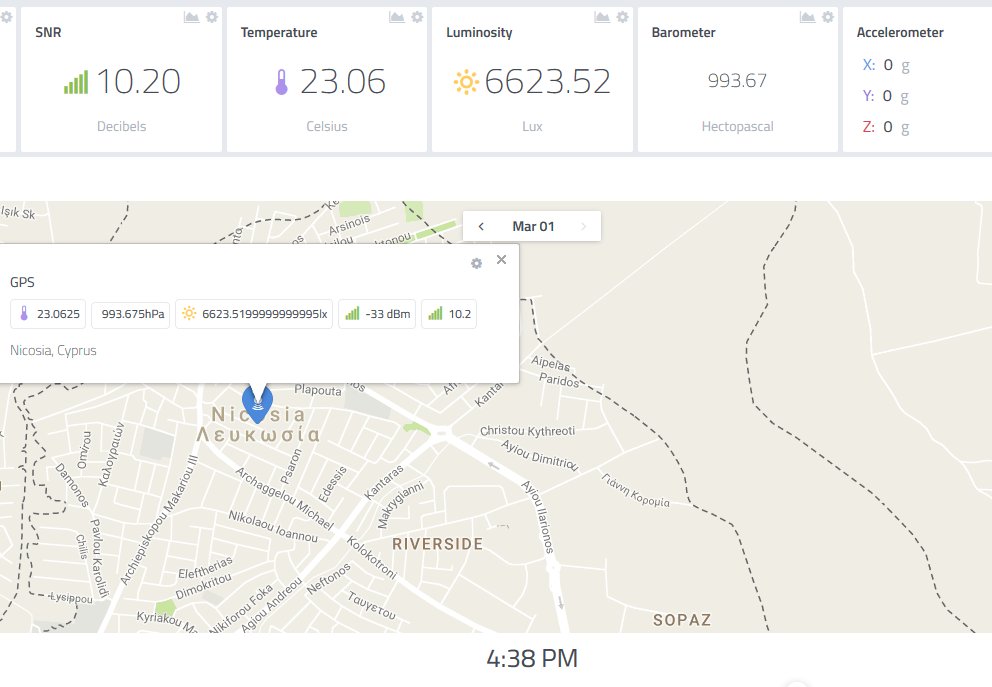Click the 993.675hPa pressure chip

click(x=130, y=314)
